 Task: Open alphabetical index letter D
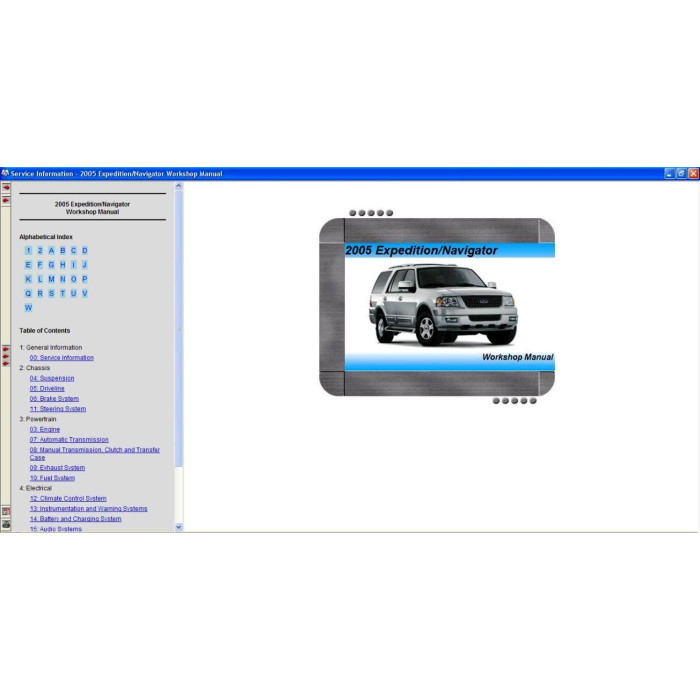point(85,250)
